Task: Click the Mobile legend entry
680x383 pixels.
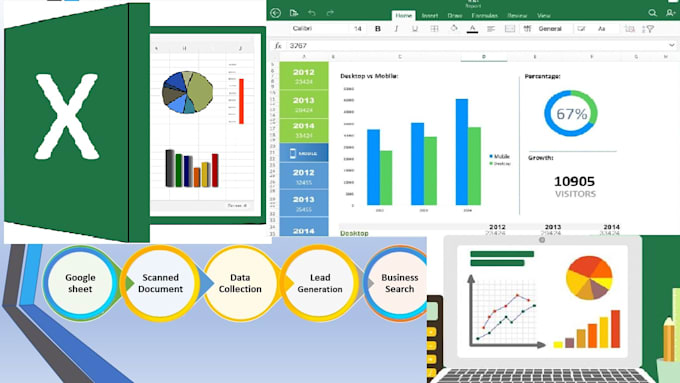Action: click(x=500, y=156)
